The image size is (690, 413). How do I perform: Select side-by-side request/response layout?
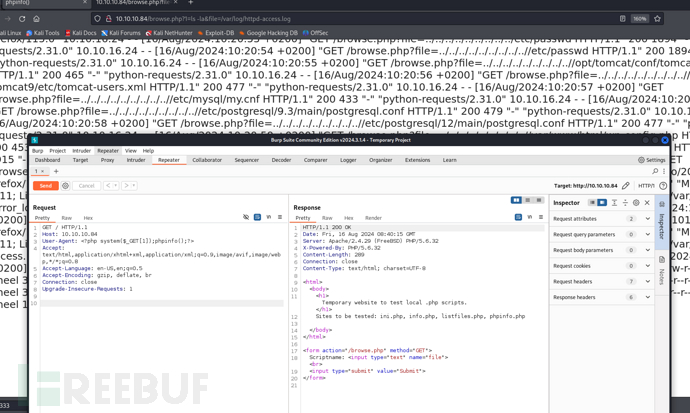pos(516,200)
